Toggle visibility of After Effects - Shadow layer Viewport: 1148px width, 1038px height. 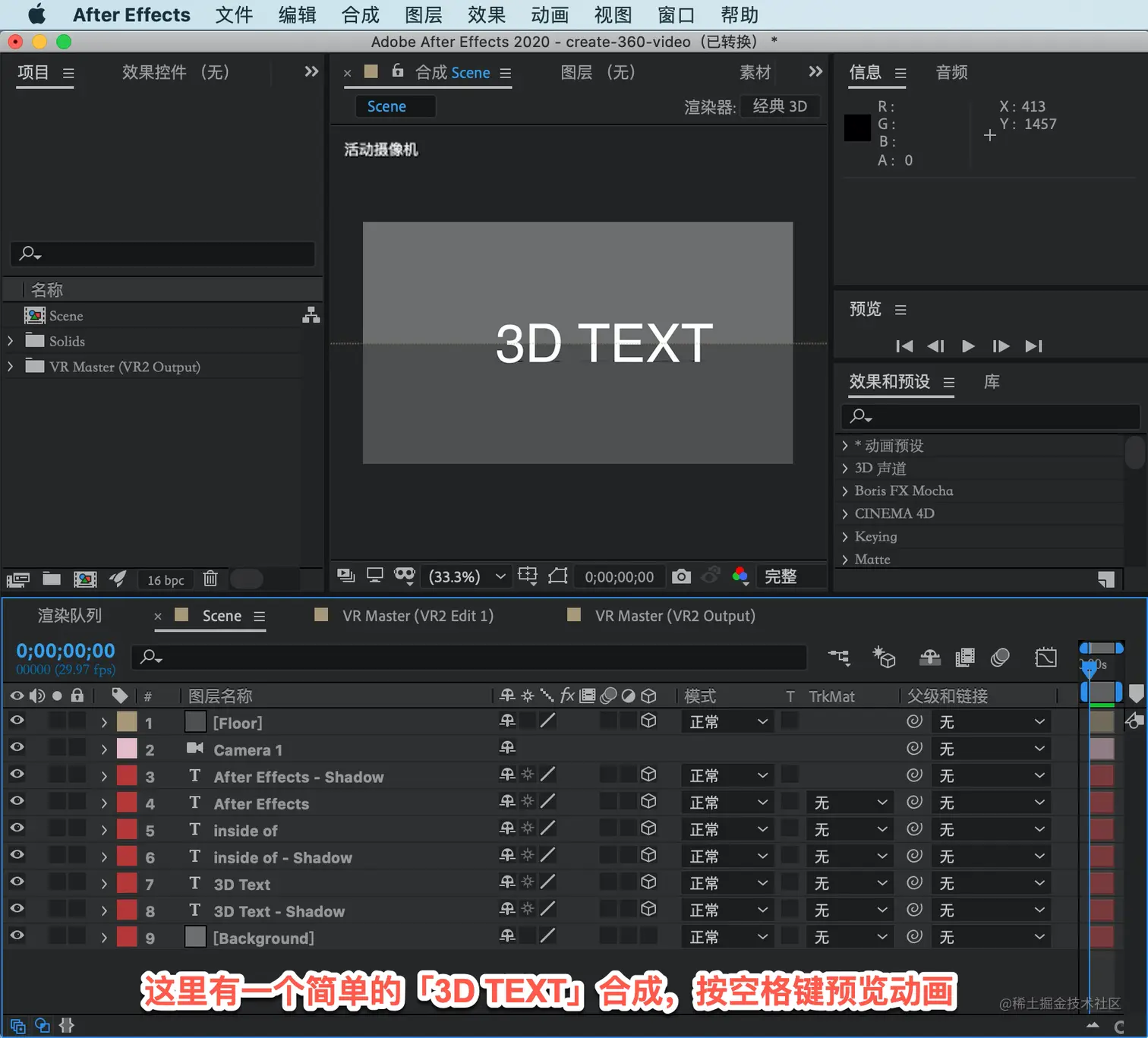click(x=17, y=775)
